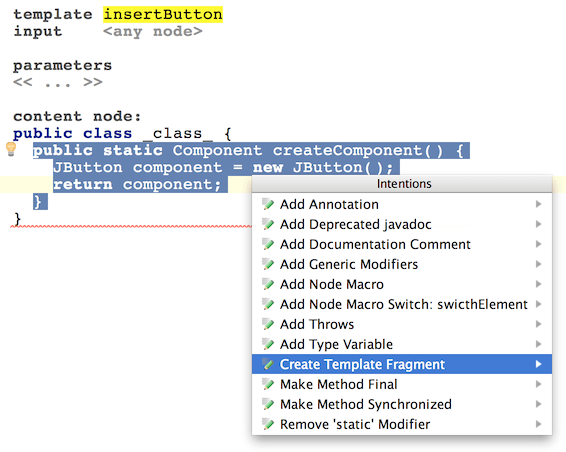Expand submenu arrow for Make Method Synchronized
This screenshot has height=452, width=566.
[x=539, y=404]
